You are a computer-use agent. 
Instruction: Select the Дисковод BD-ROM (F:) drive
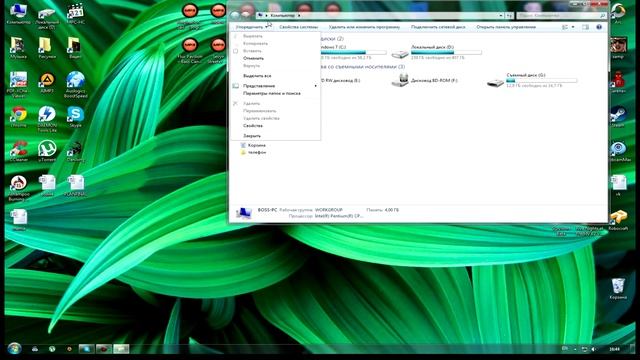424,80
